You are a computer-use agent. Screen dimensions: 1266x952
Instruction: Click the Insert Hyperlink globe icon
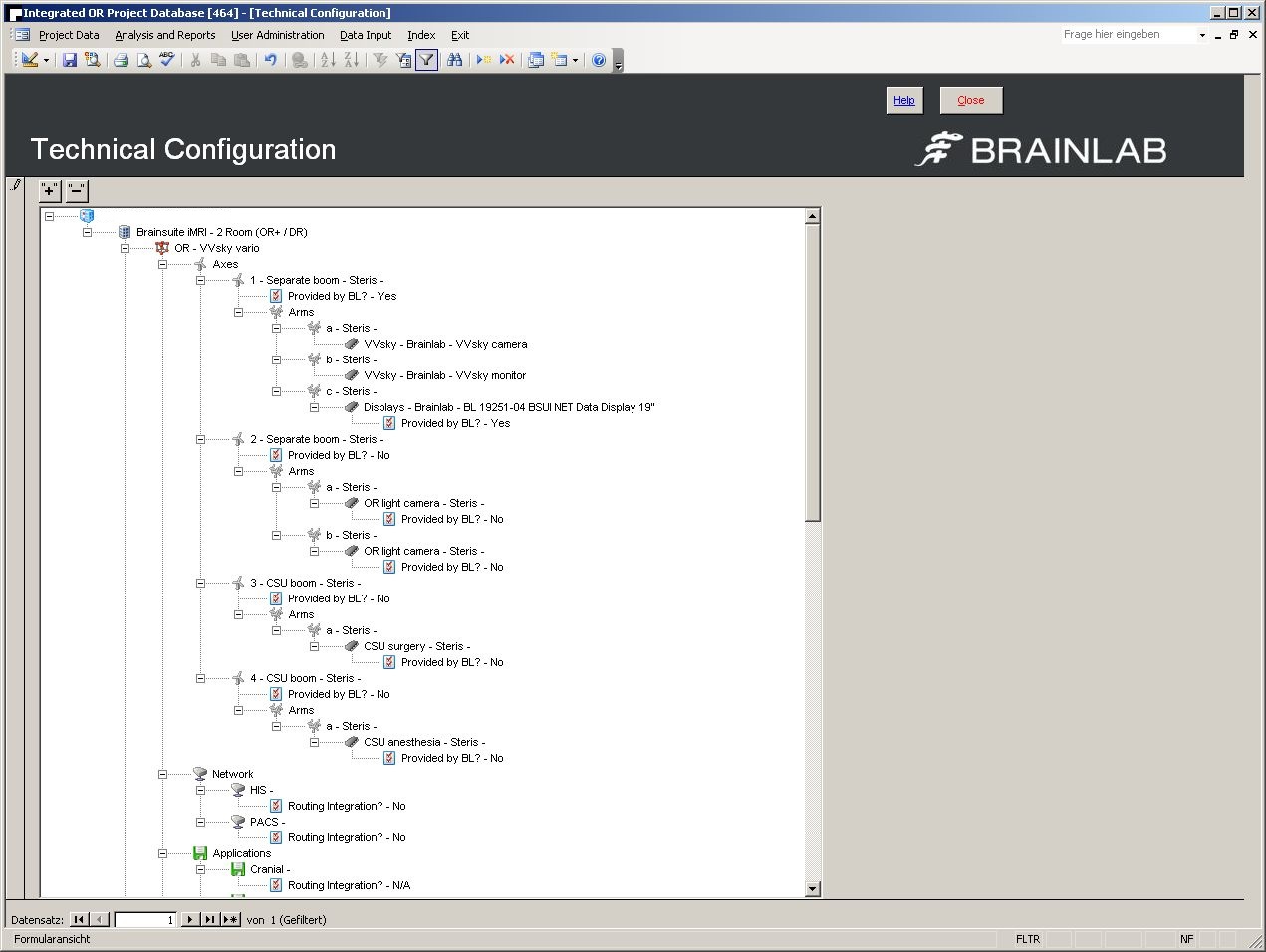tap(299, 60)
